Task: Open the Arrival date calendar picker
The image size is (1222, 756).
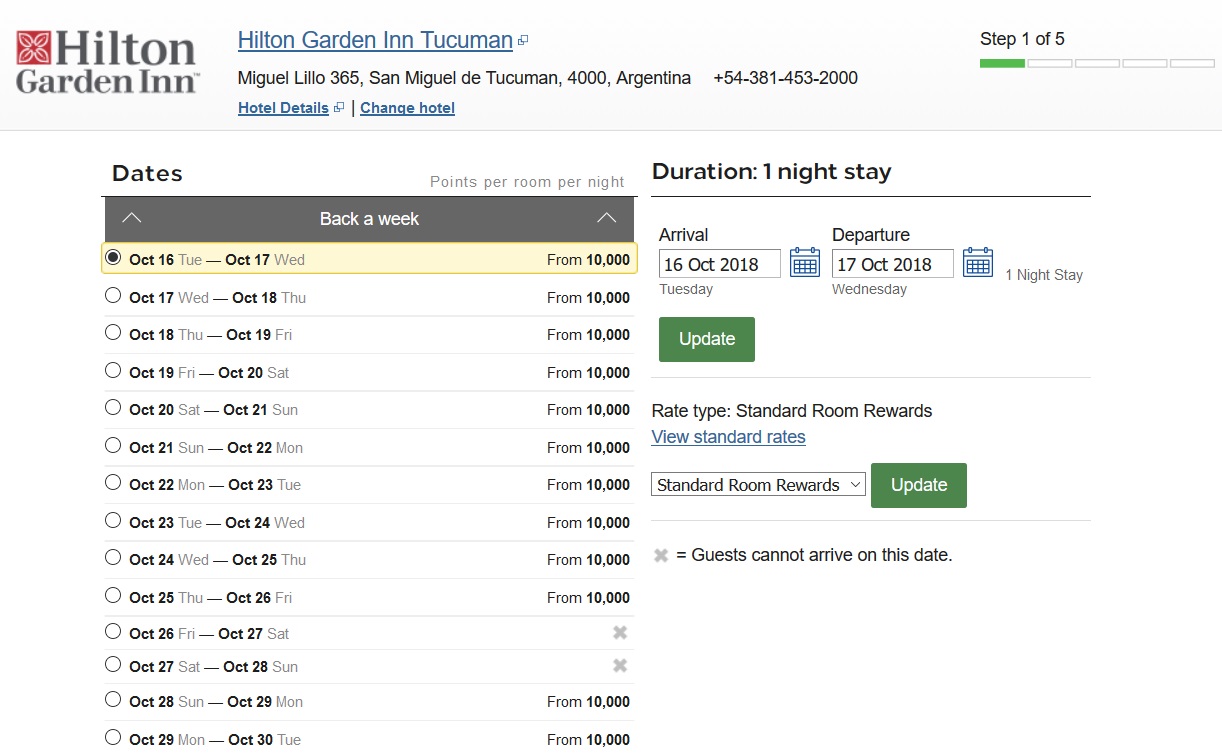Action: coord(804,263)
